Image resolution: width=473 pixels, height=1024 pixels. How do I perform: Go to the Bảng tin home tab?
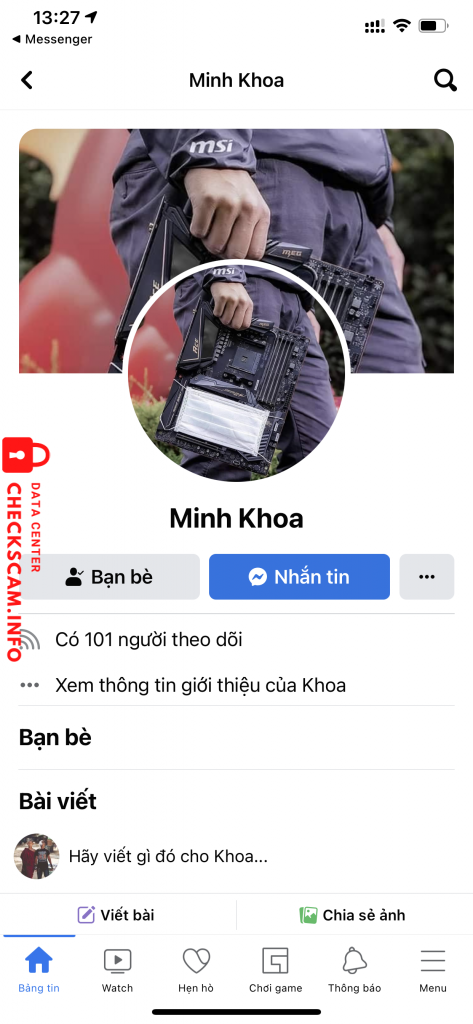coord(39,969)
